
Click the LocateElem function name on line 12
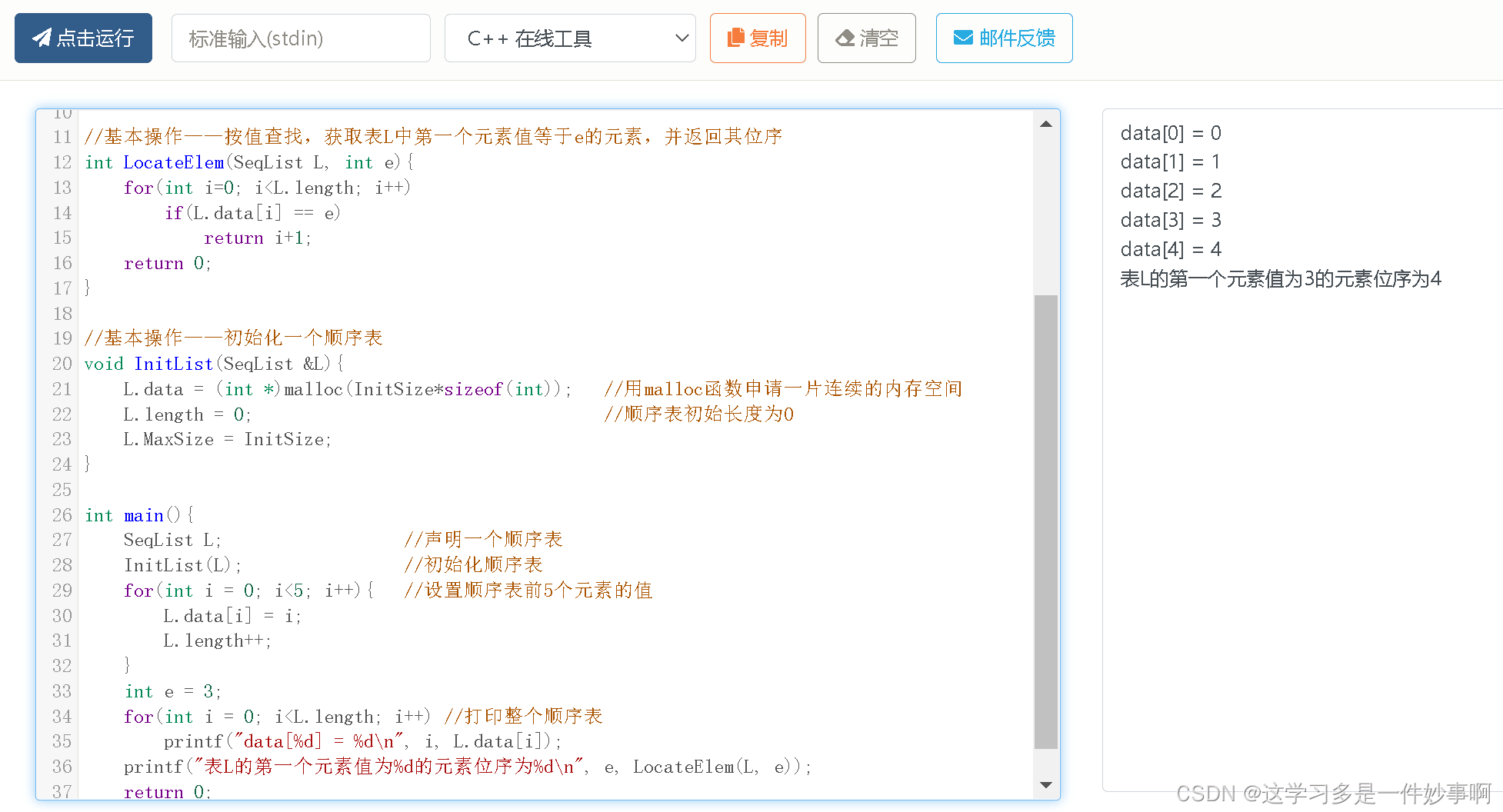(174, 162)
